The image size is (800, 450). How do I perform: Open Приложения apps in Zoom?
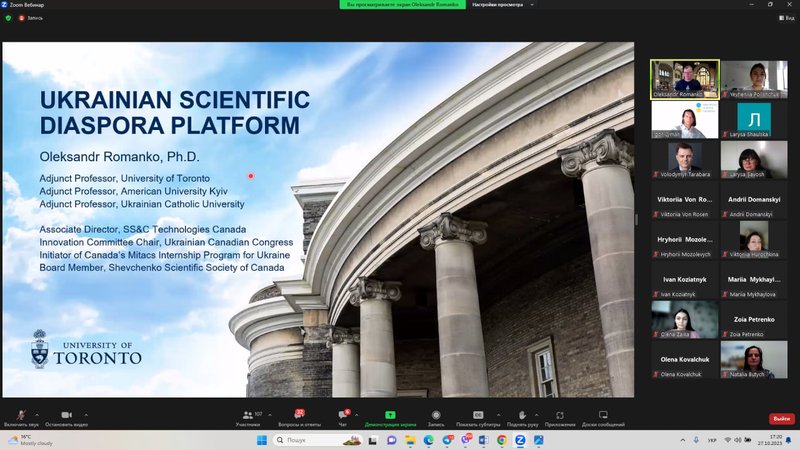click(x=560, y=418)
